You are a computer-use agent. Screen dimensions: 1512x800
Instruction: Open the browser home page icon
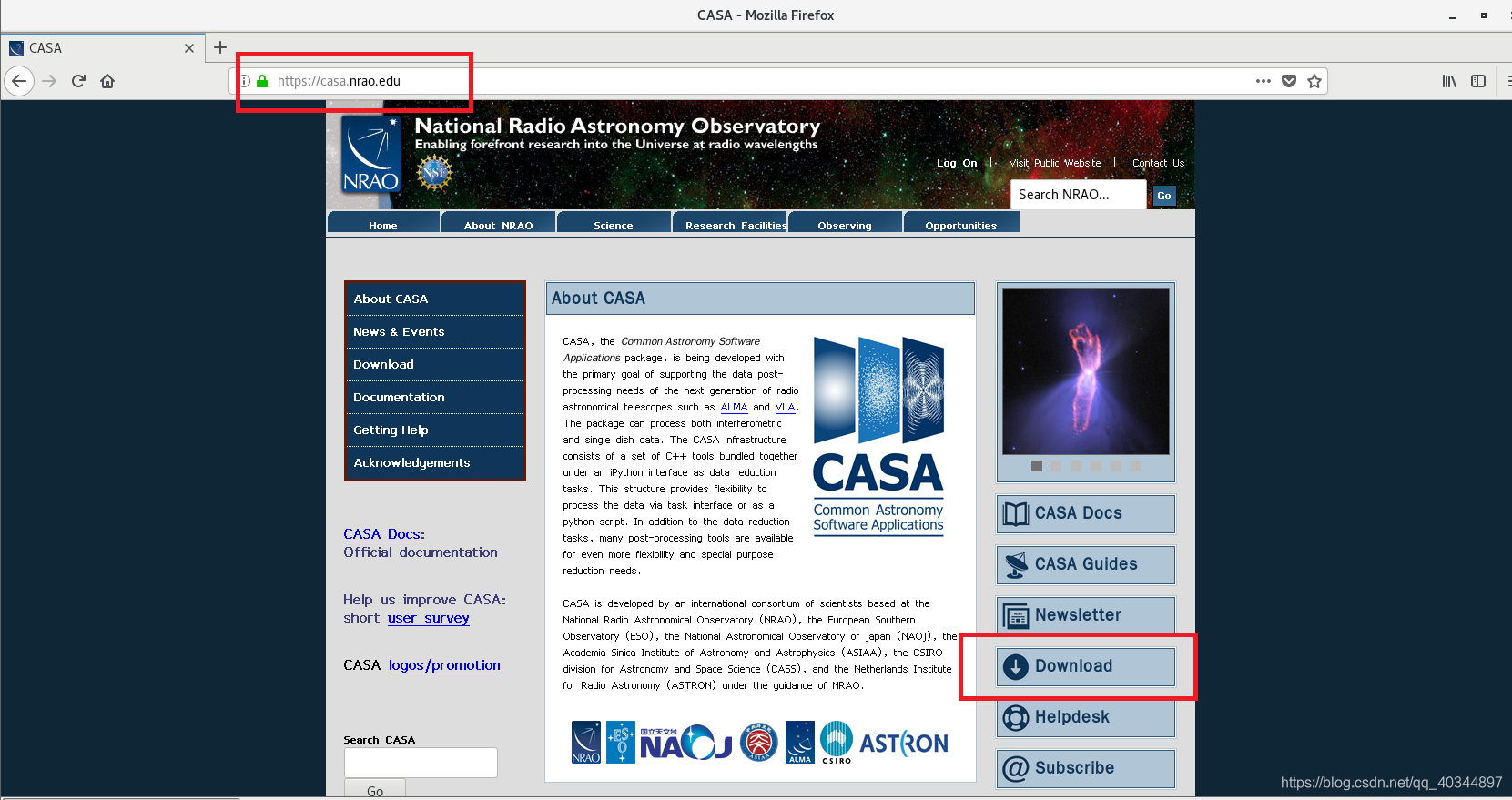coord(107,81)
